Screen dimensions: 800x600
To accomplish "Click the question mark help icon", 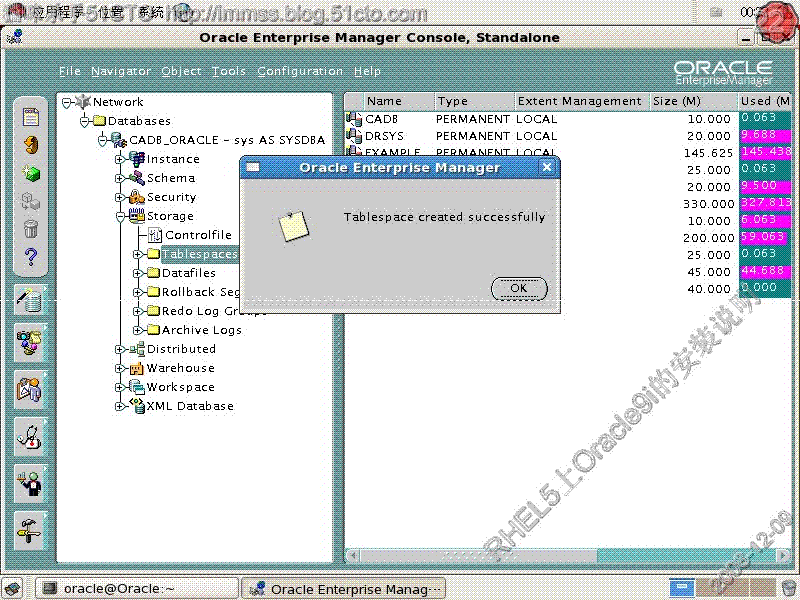I will tap(31, 257).
